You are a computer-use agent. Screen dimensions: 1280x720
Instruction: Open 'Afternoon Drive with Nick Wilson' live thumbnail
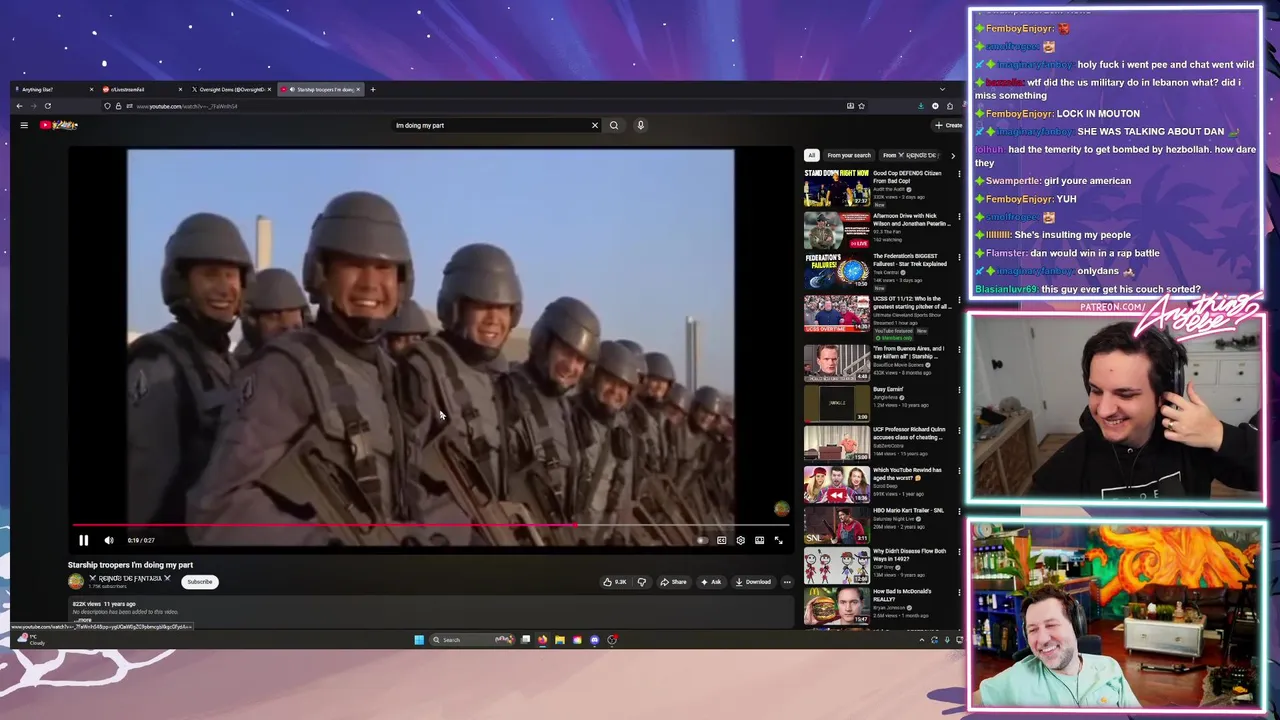[x=837, y=230]
